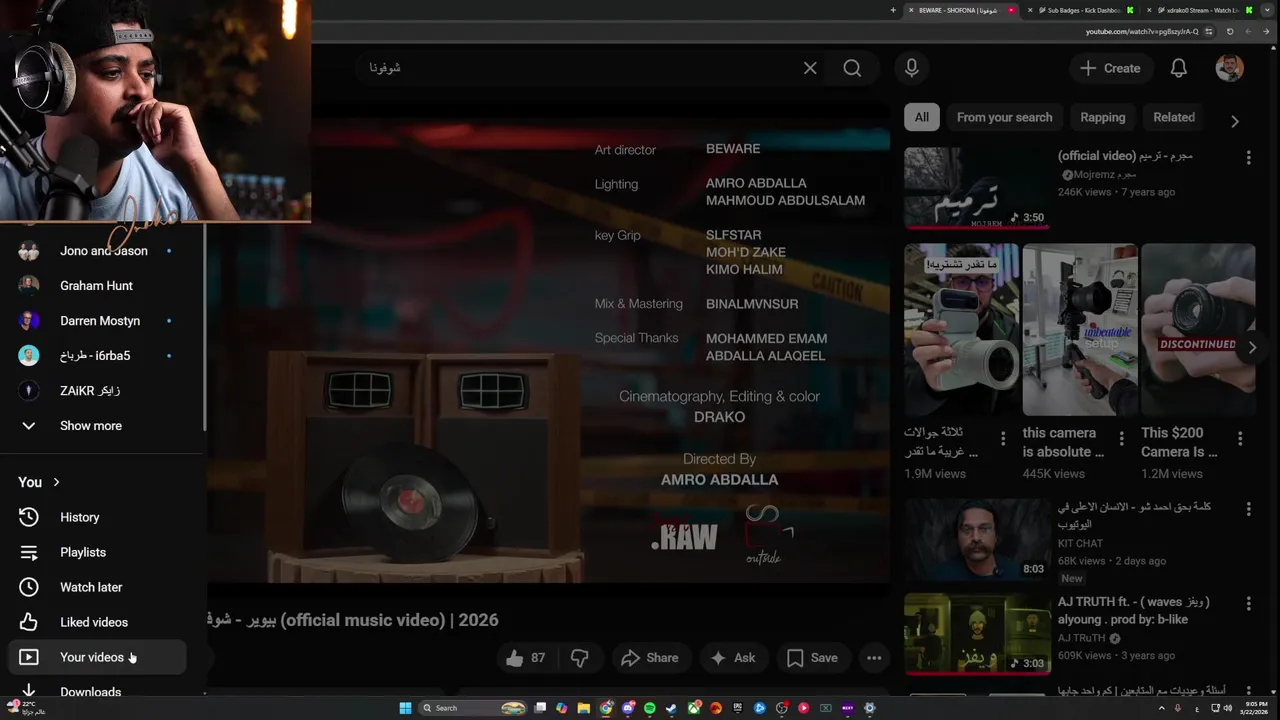The width and height of the screenshot is (1280, 720).
Task: Open the Graham Hunt channel
Action: click(96, 286)
